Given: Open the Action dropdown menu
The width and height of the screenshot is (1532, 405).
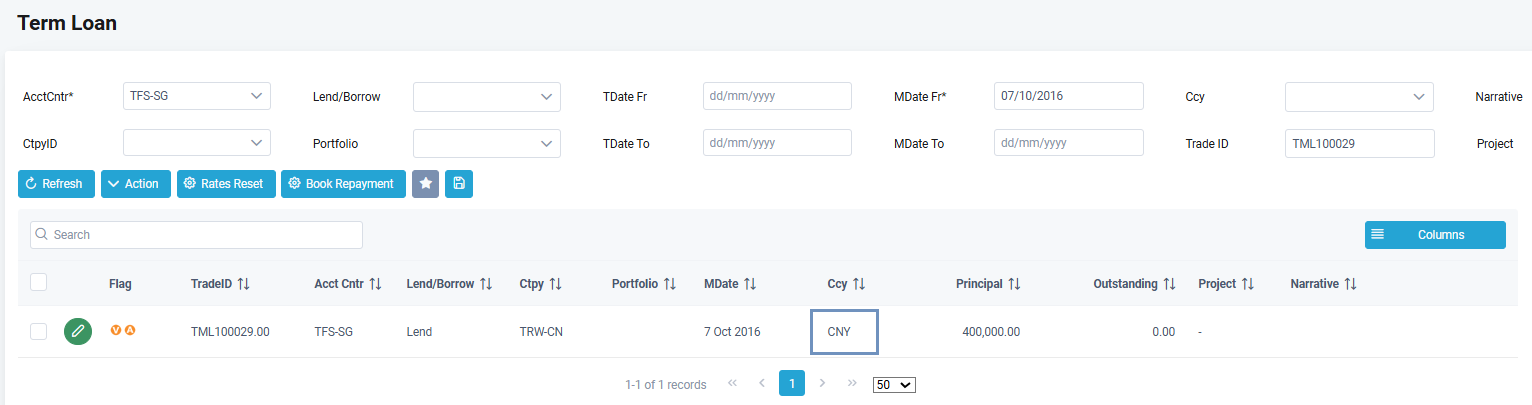Looking at the screenshot, I should point(136,184).
